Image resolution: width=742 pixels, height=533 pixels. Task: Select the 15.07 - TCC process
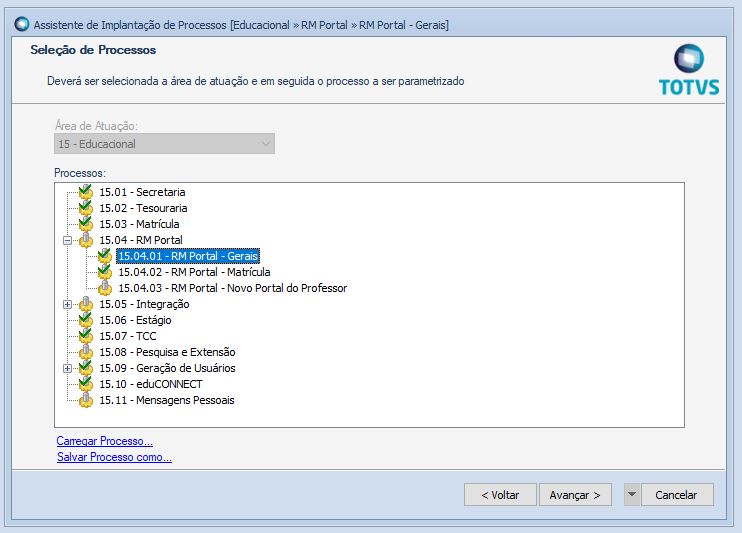point(127,336)
